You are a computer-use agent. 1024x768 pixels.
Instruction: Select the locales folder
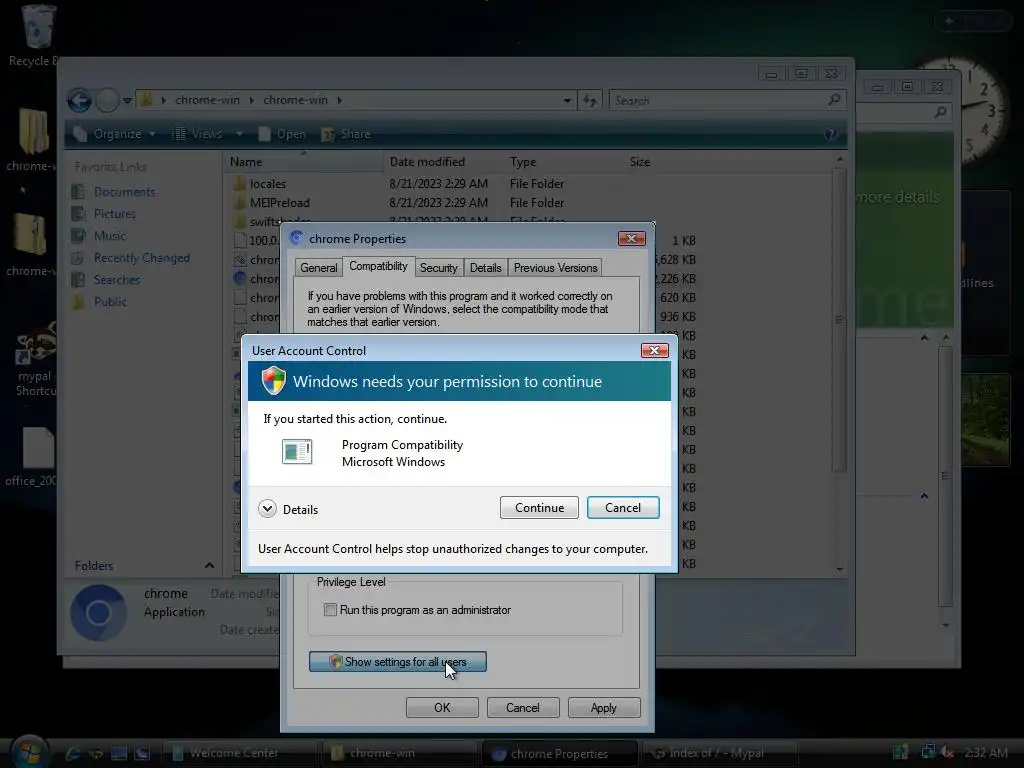(268, 184)
